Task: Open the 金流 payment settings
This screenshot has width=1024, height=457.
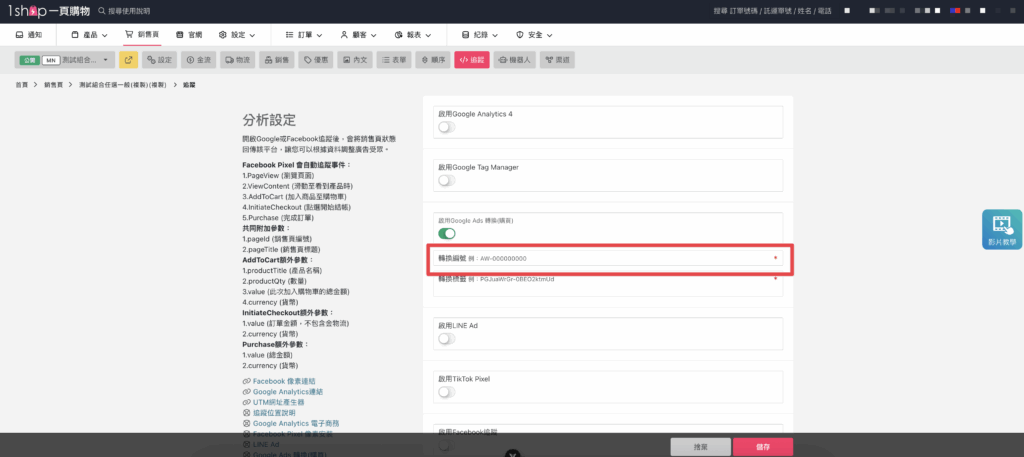Action: click(198, 60)
